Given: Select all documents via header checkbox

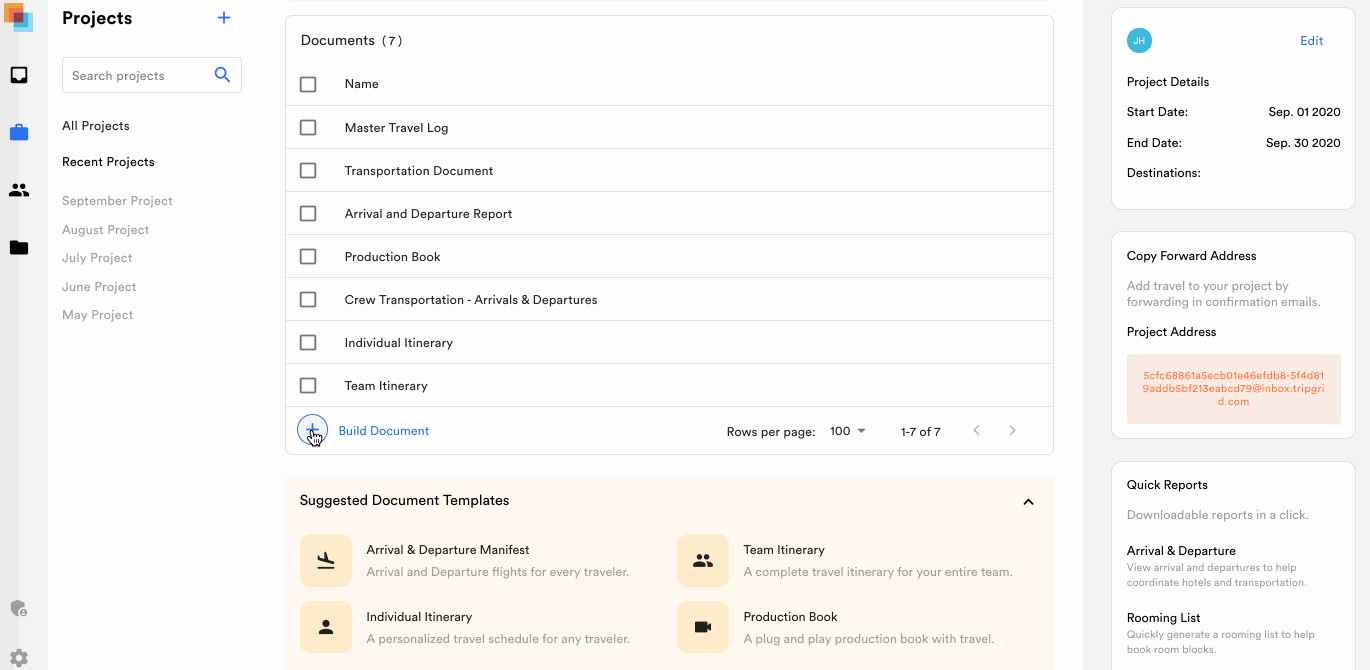Looking at the screenshot, I should click(307, 84).
